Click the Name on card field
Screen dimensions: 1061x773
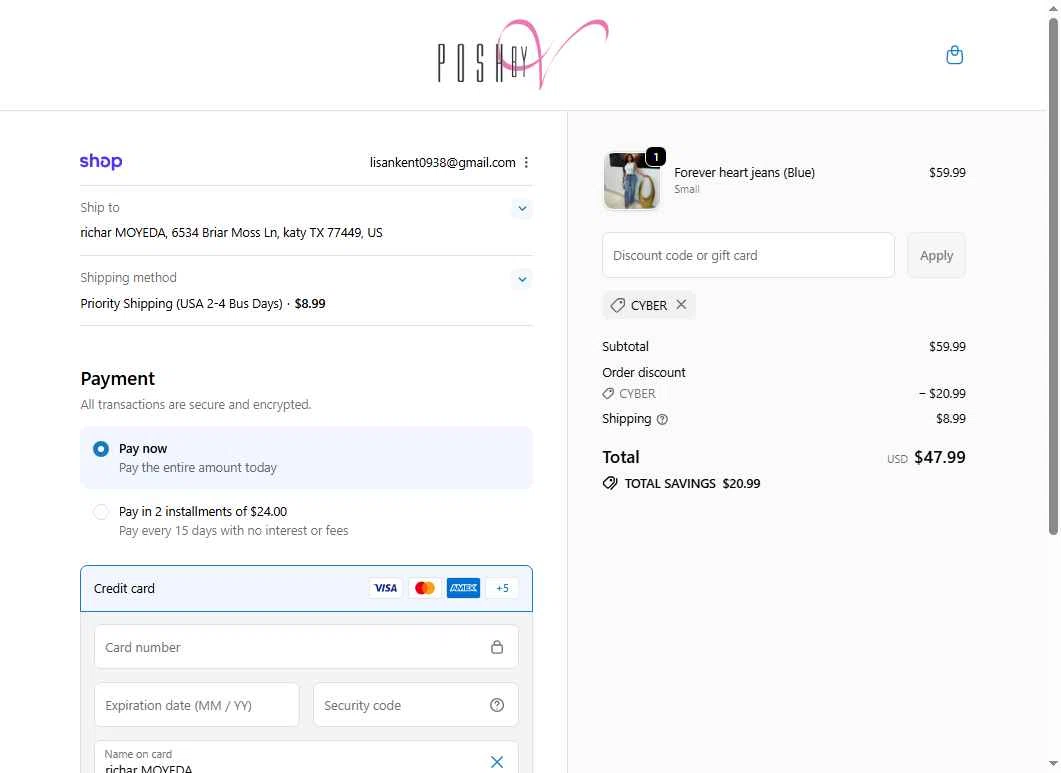click(x=307, y=759)
